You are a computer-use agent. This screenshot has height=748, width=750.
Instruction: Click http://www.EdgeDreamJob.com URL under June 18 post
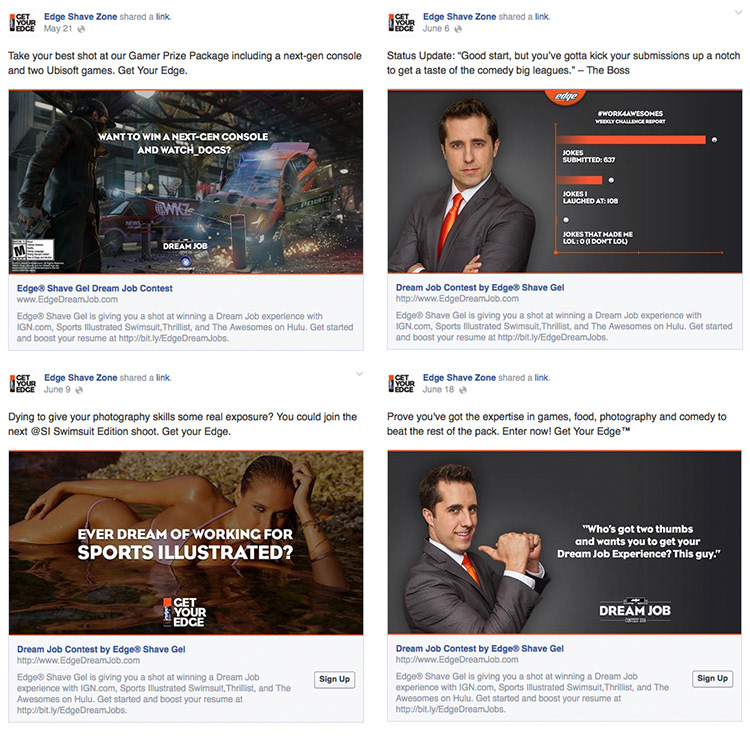click(457, 660)
